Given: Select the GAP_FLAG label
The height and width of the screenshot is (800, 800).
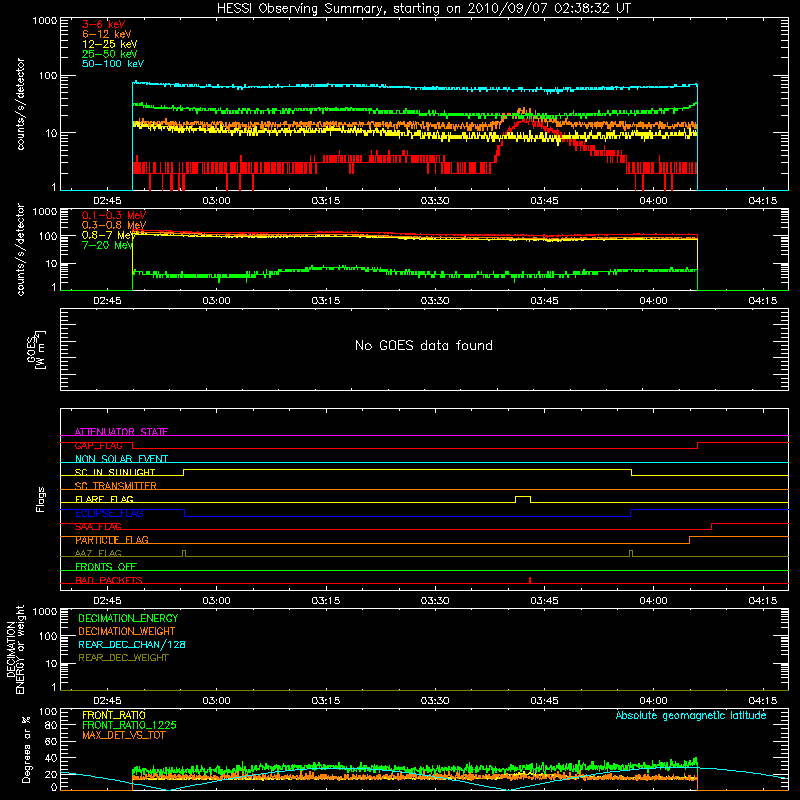Looking at the screenshot, I should [98, 445].
